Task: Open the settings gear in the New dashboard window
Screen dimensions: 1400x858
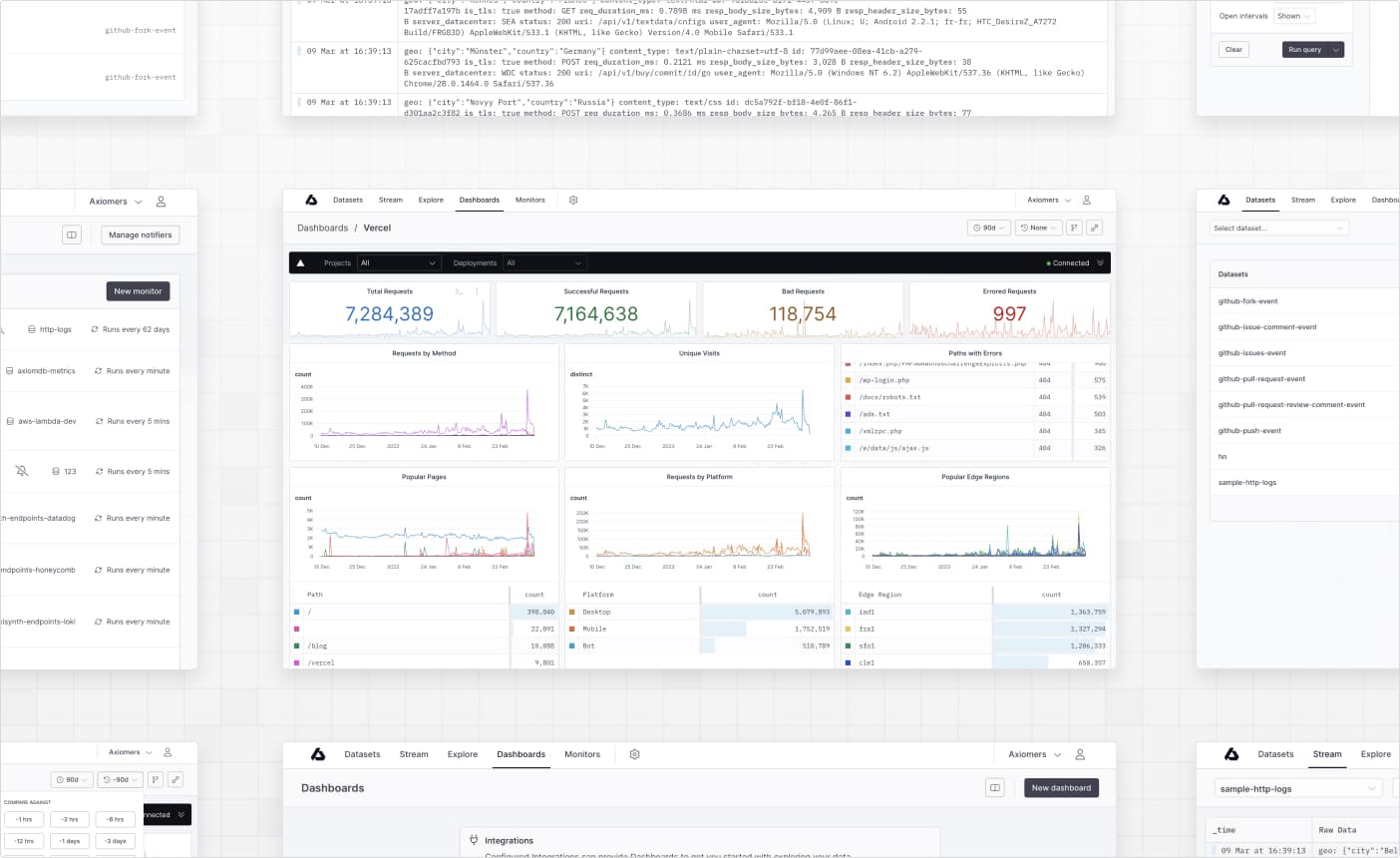Action: (634, 754)
